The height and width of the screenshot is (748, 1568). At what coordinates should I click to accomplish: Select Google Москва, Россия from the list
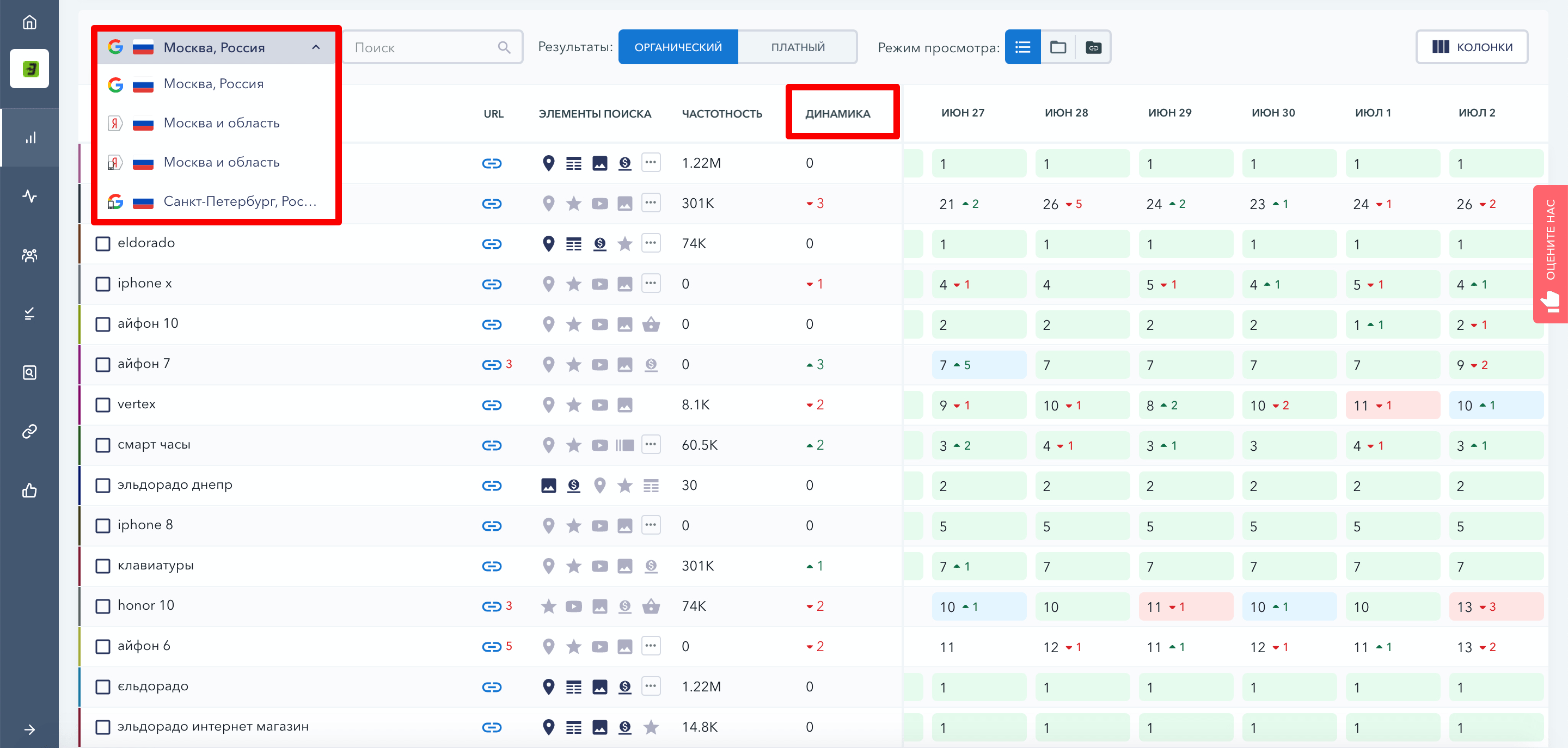(216, 84)
